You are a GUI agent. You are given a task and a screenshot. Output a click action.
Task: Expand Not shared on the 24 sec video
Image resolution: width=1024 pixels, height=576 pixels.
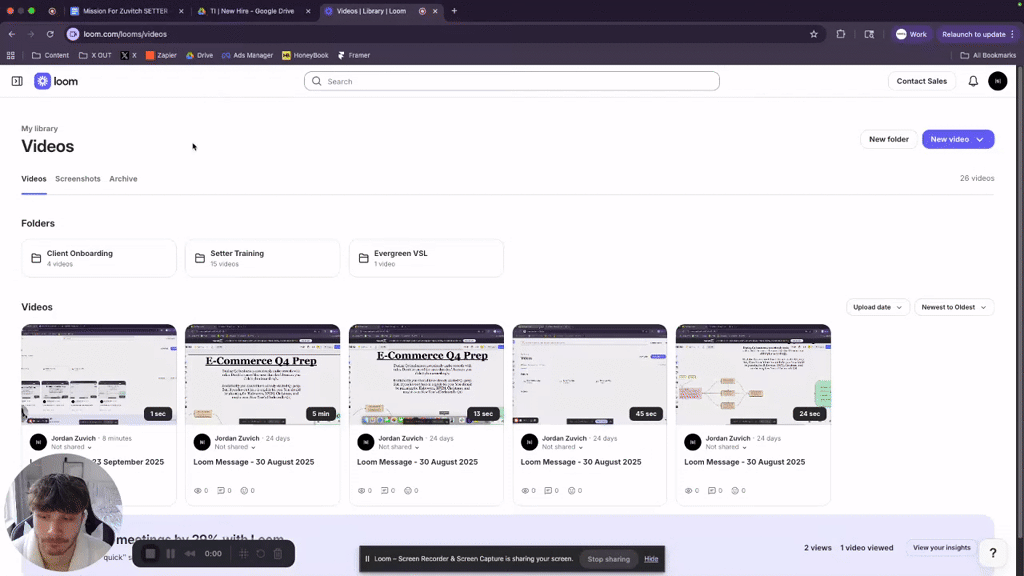(x=726, y=447)
